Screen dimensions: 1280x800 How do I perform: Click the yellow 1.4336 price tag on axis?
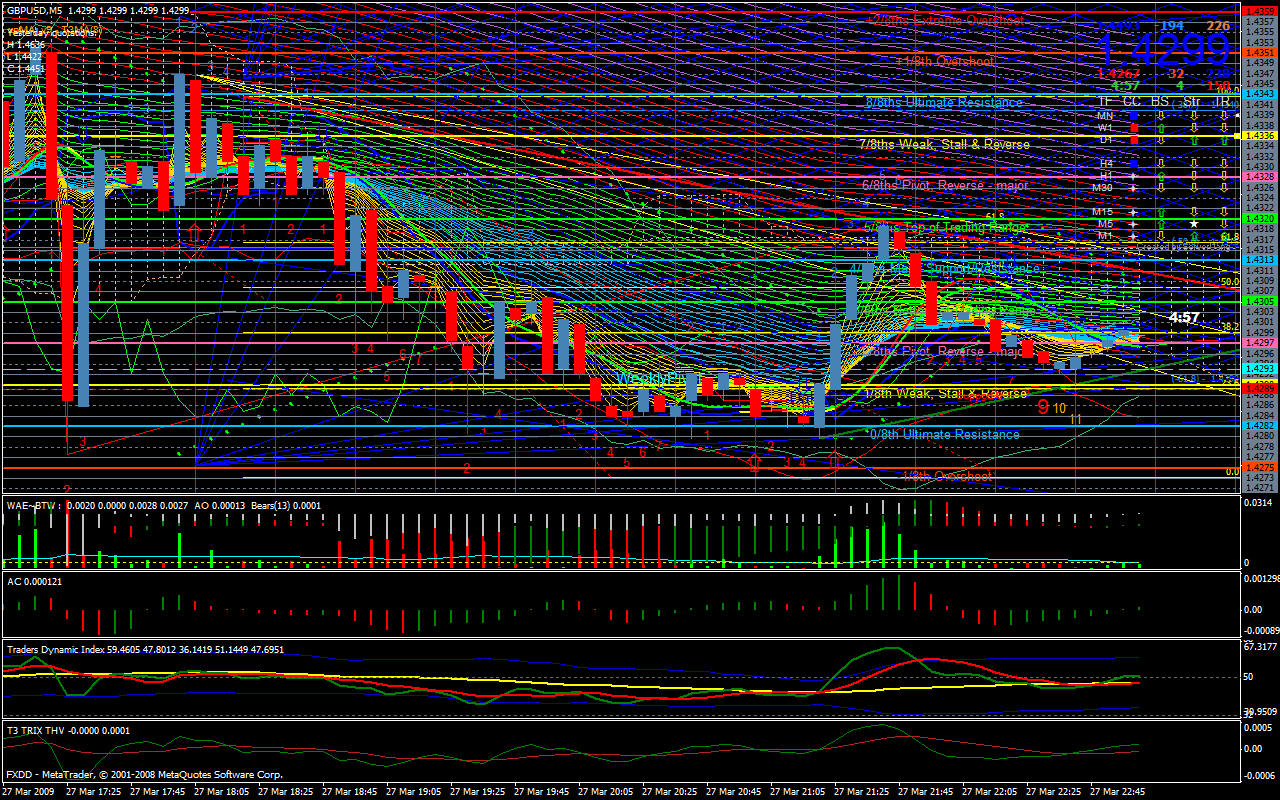click(x=1257, y=135)
